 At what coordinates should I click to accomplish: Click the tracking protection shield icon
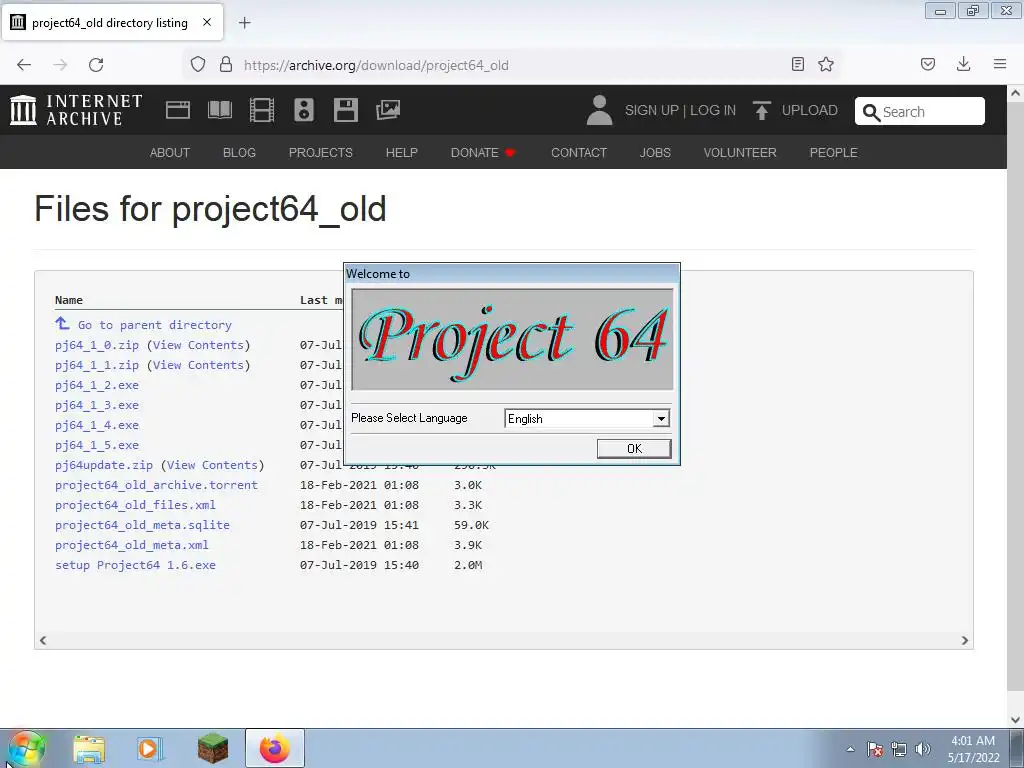tap(198, 64)
